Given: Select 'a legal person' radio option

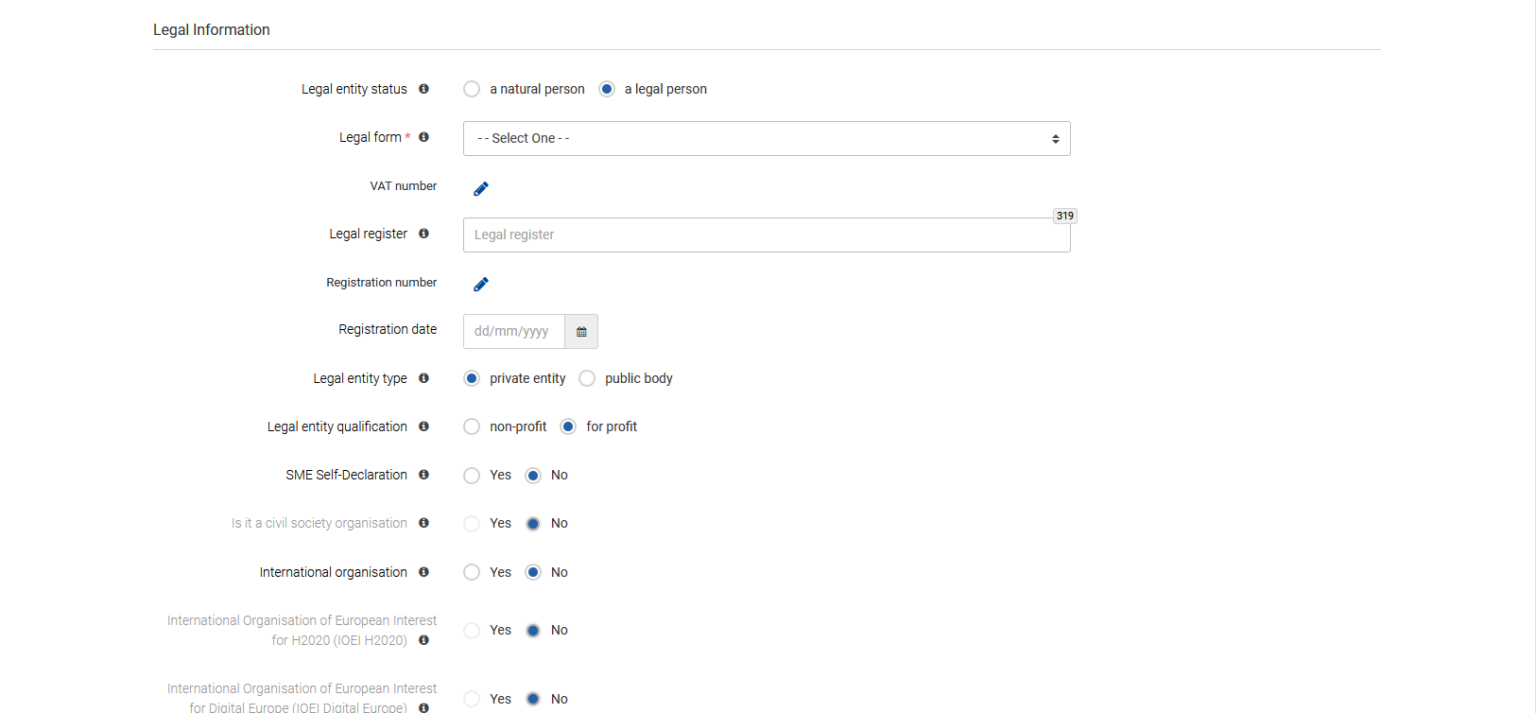Looking at the screenshot, I should pyautogui.click(x=607, y=89).
